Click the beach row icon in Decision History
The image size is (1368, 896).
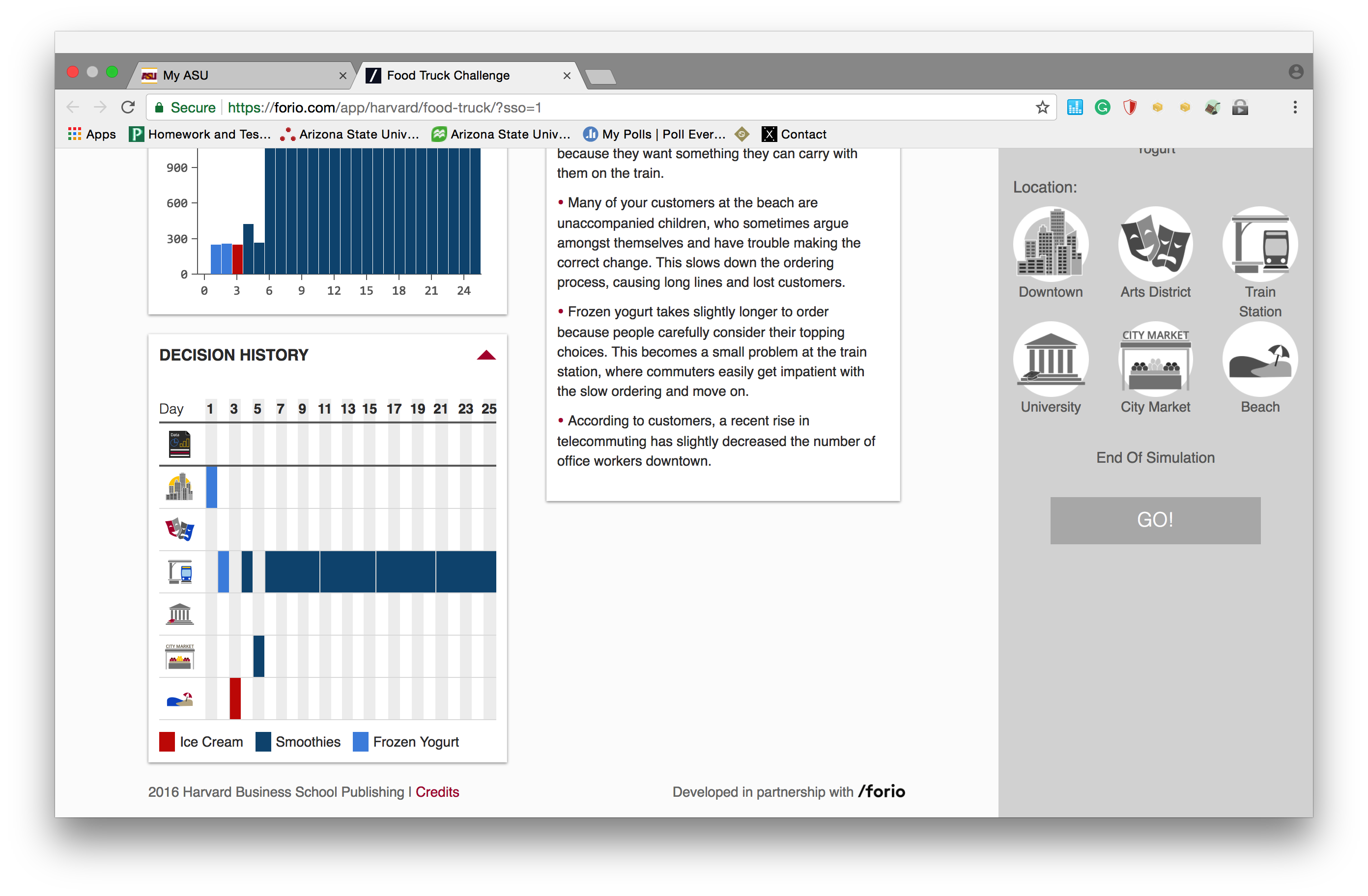click(180, 699)
